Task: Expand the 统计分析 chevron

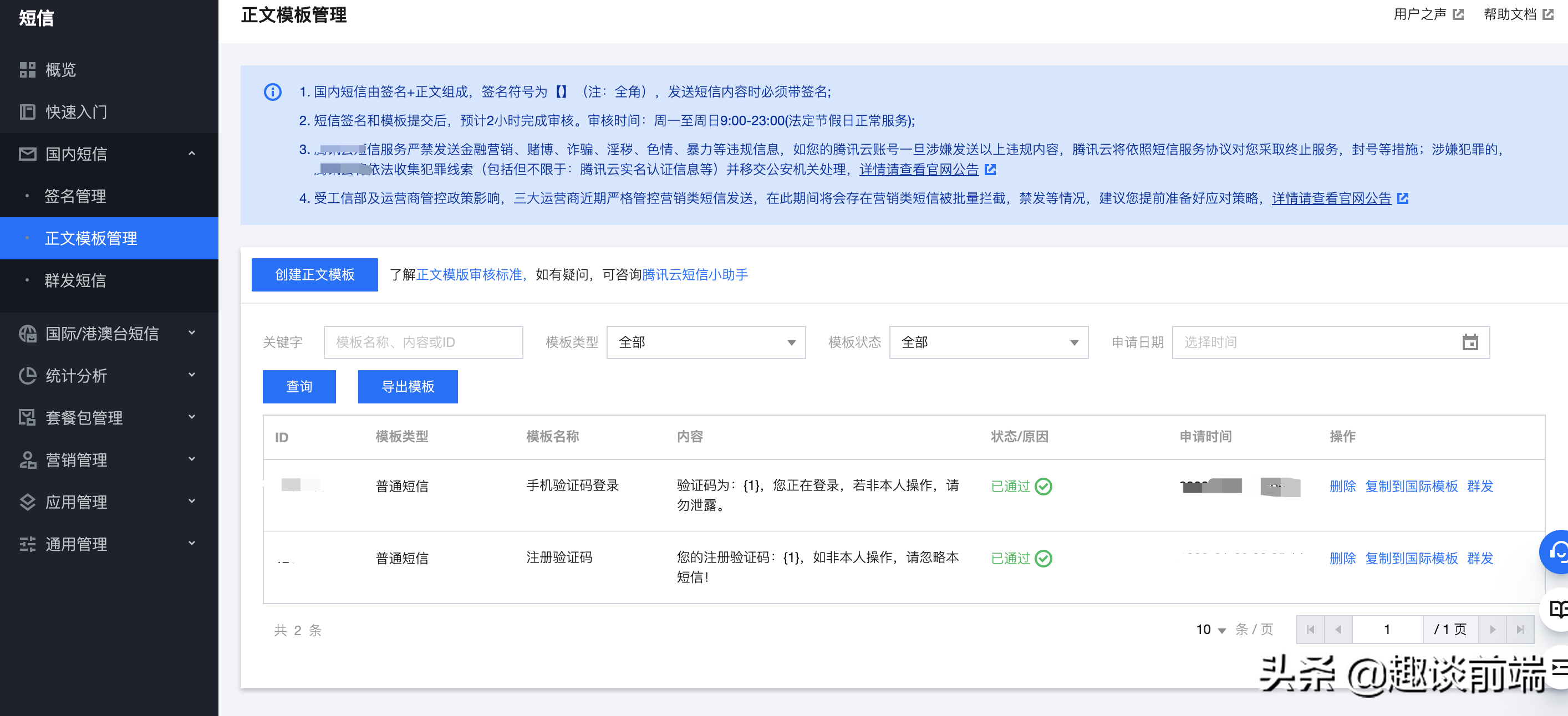Action: 192,375
